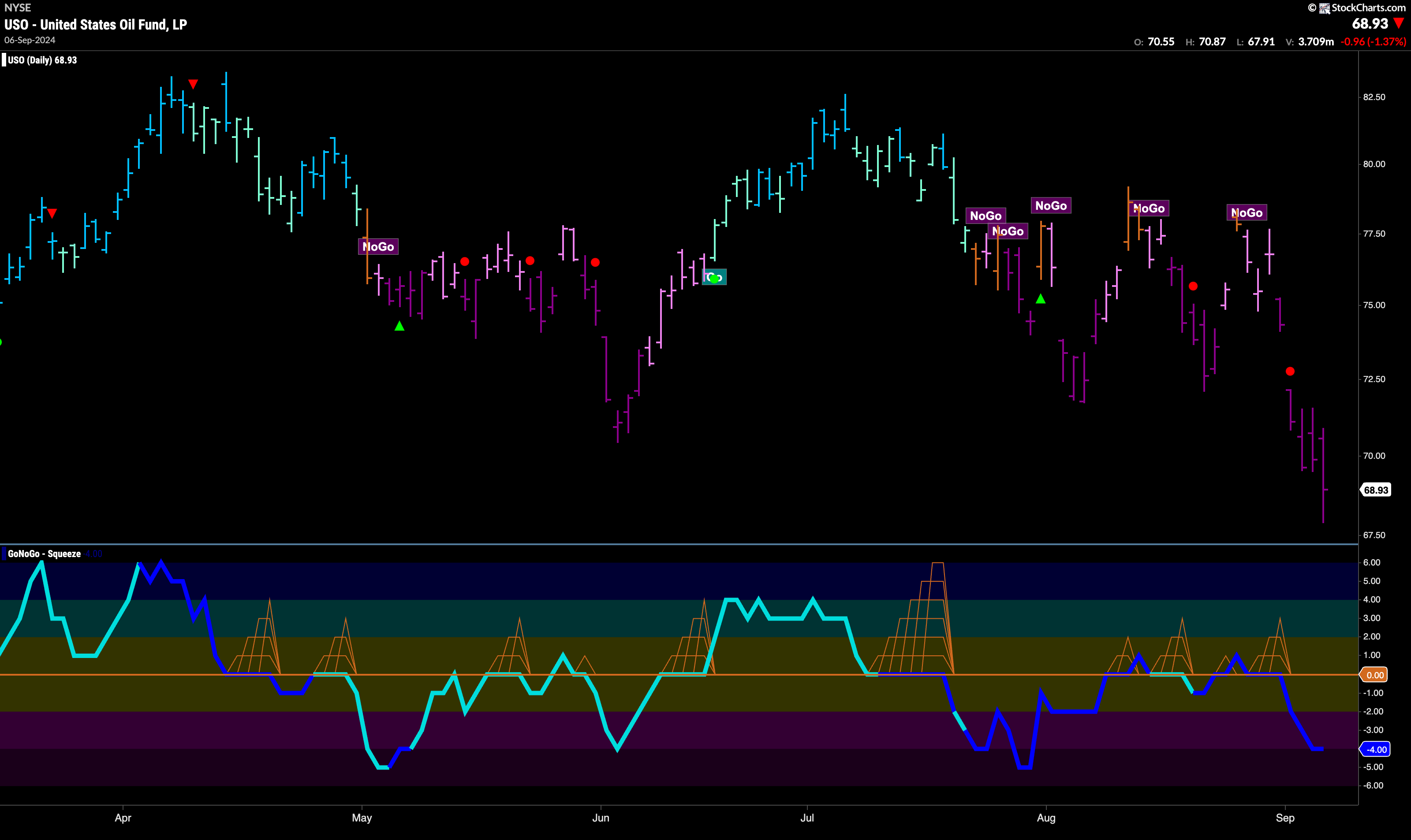Click the StockCharts logo icon
The height and width of the screenshot is (840, 1411).
(1325, 8)
